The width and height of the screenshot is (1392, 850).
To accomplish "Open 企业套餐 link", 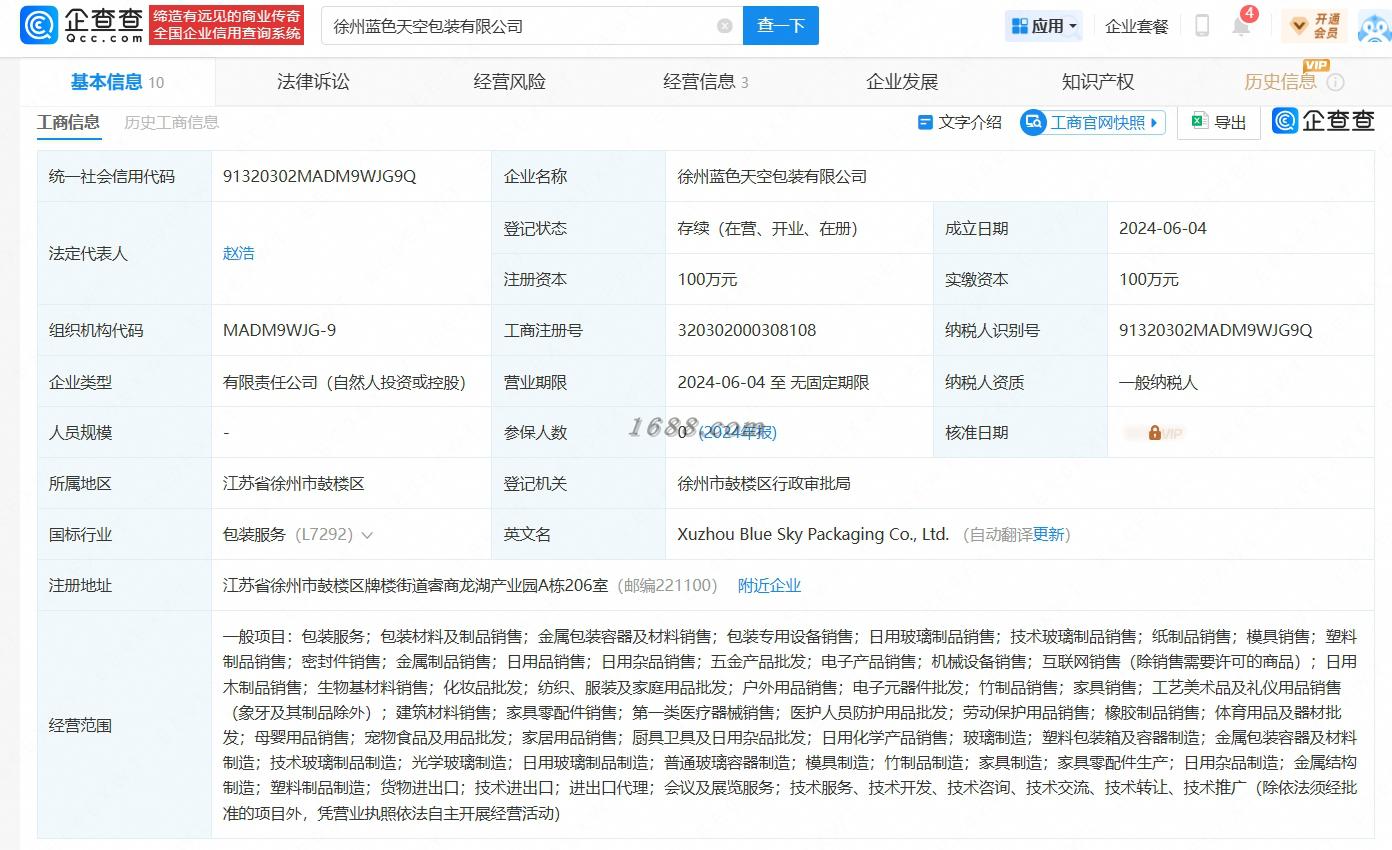I will tap(1137, 26).
